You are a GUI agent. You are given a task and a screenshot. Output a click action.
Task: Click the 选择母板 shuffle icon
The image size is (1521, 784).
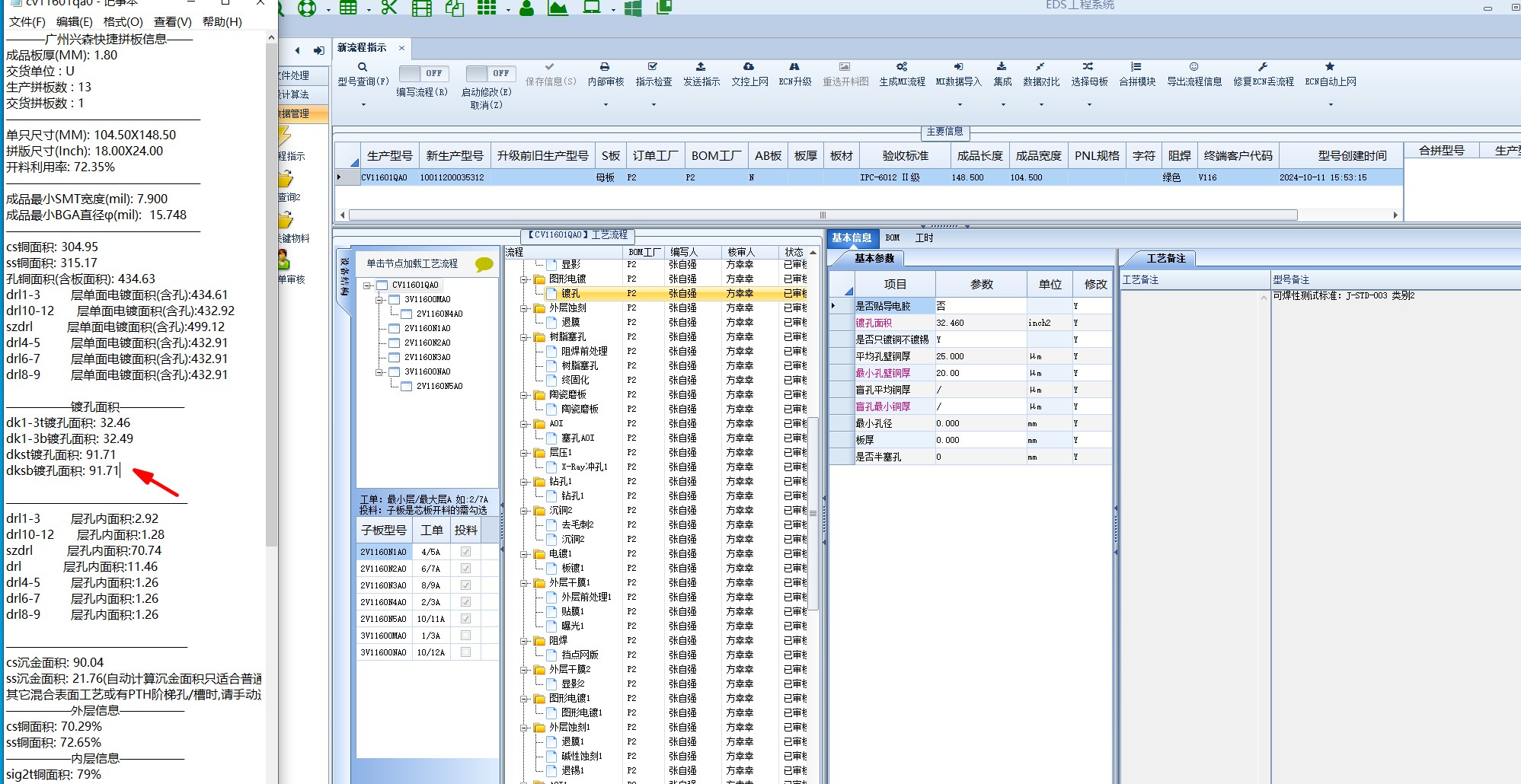1088,67
